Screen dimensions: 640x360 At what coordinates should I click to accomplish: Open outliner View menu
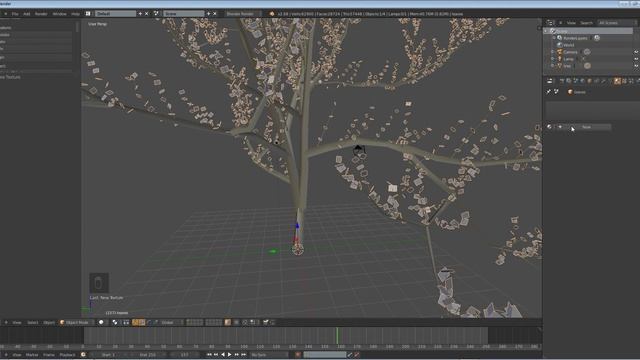pyautogui.click(x=571, y=23)
